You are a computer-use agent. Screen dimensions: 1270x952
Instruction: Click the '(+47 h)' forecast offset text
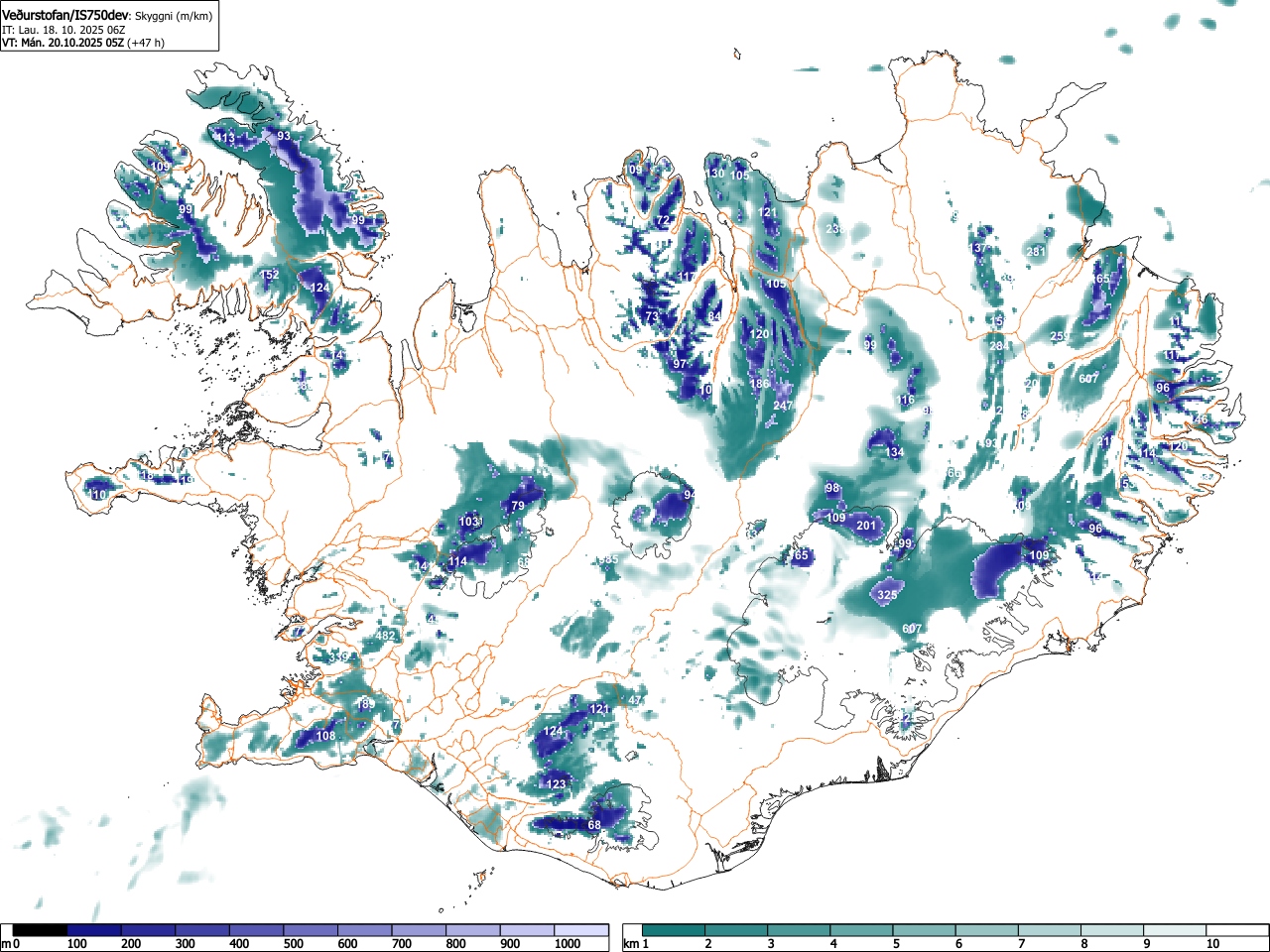(x=146, y=43)
